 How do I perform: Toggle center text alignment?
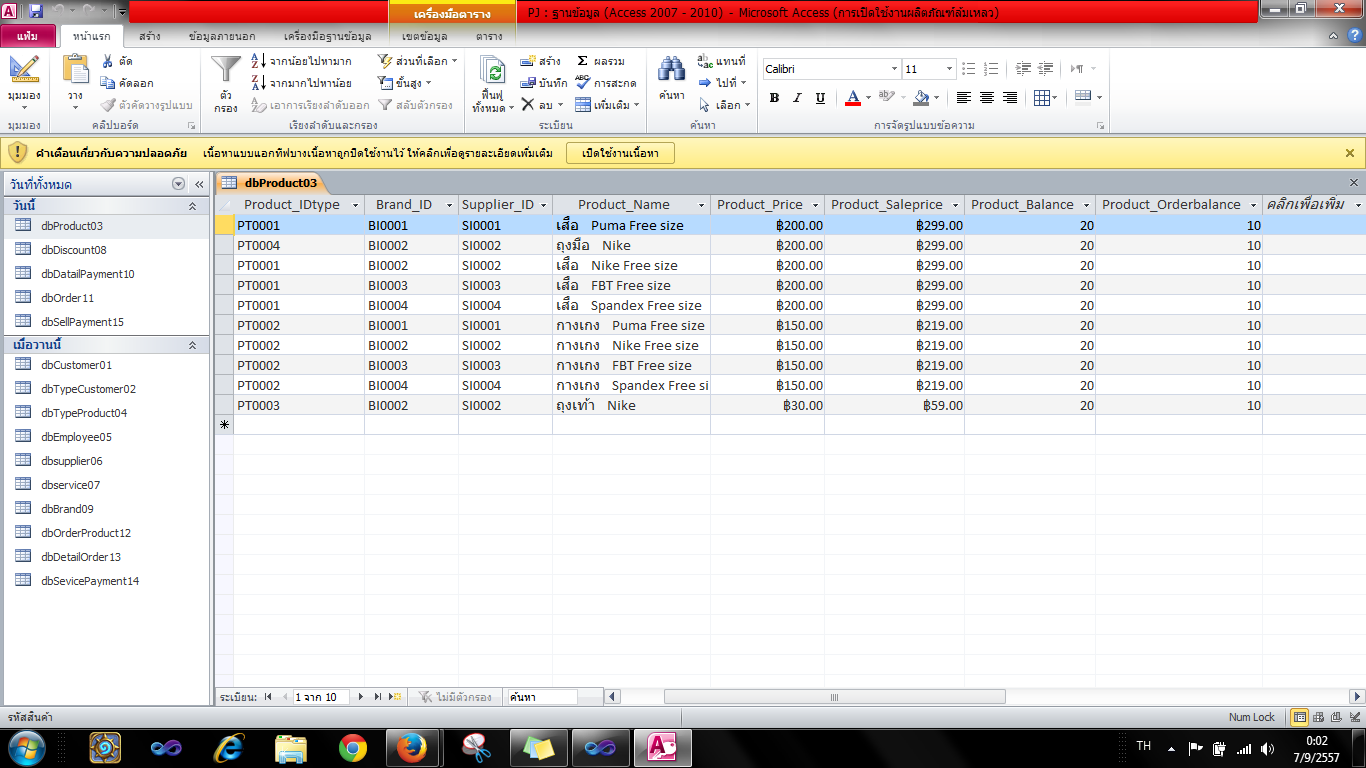click(x=987, y=98)
